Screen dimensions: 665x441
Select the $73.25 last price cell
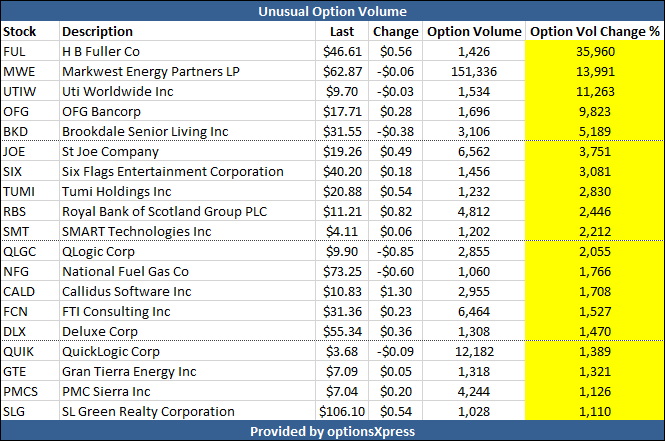click(x=342, y=271)
